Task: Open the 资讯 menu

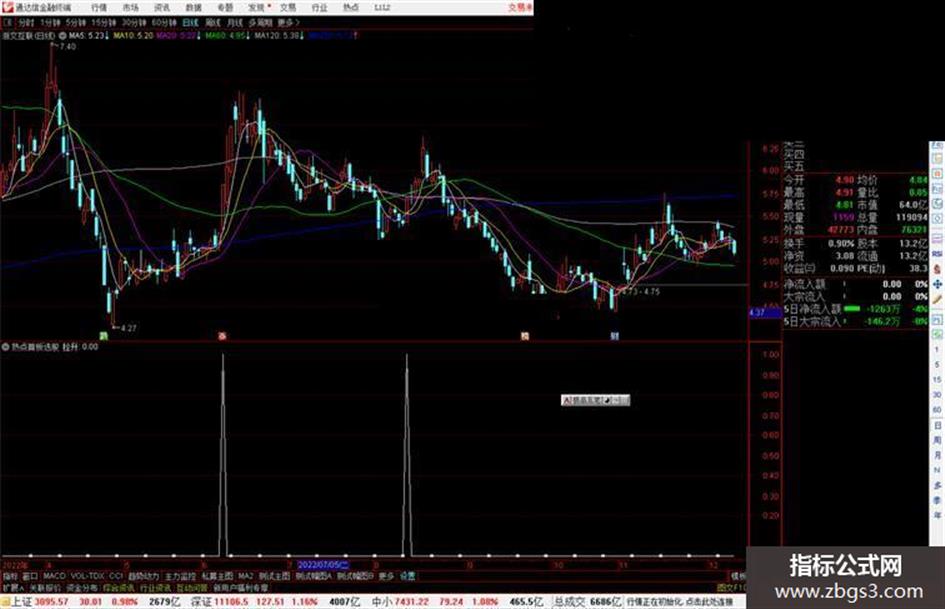Action: click(162, 8)
